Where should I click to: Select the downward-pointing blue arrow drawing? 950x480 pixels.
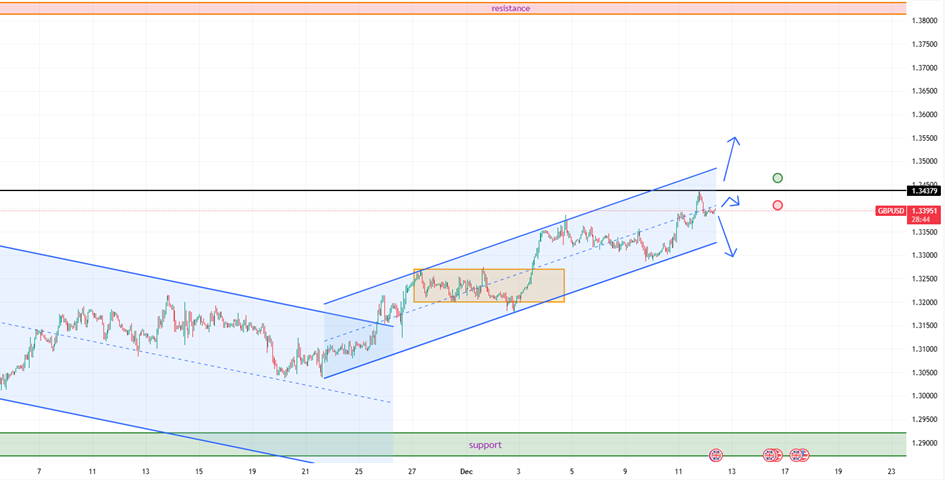(x=727, y=239)
